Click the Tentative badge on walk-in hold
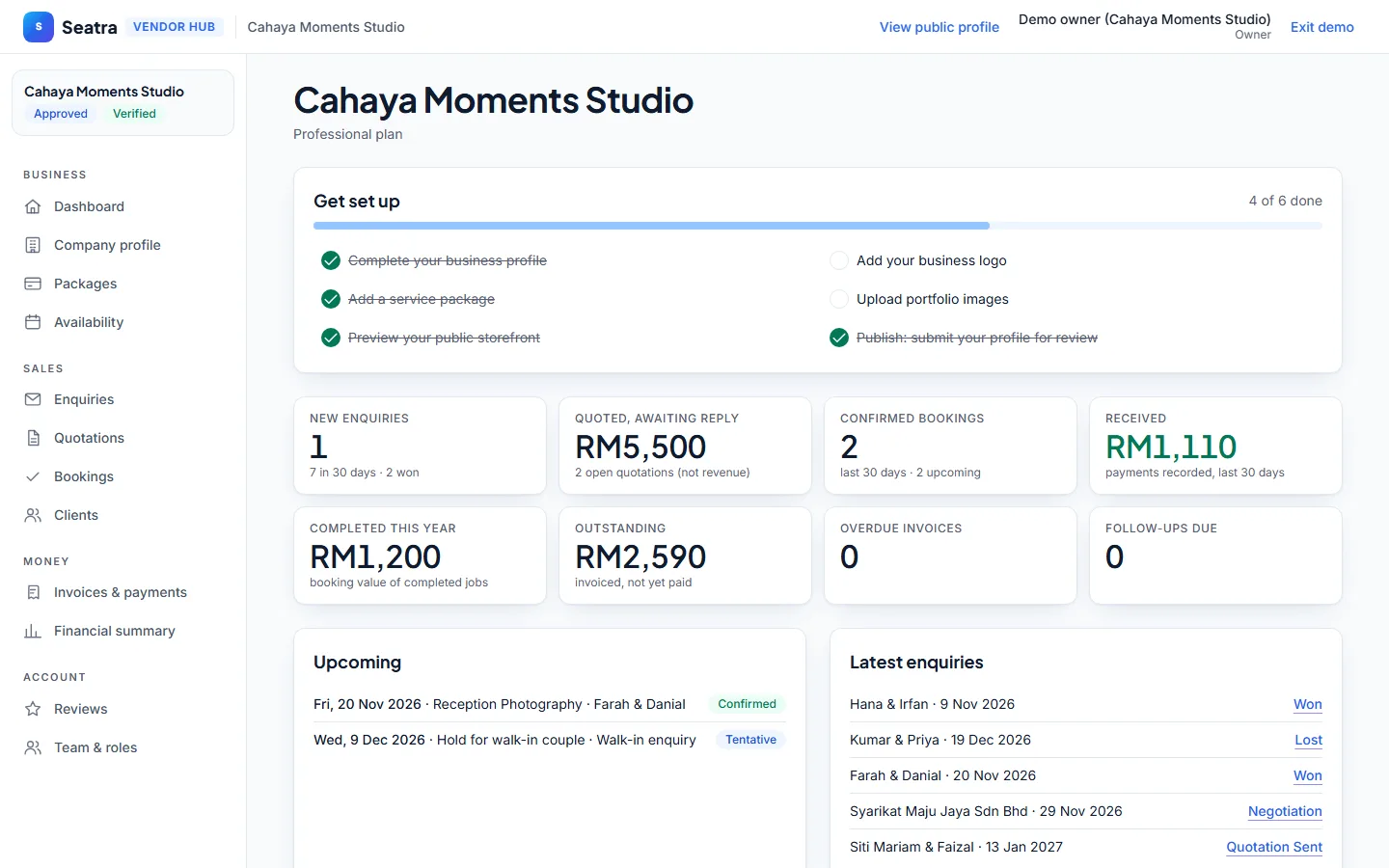 point(750,740)
